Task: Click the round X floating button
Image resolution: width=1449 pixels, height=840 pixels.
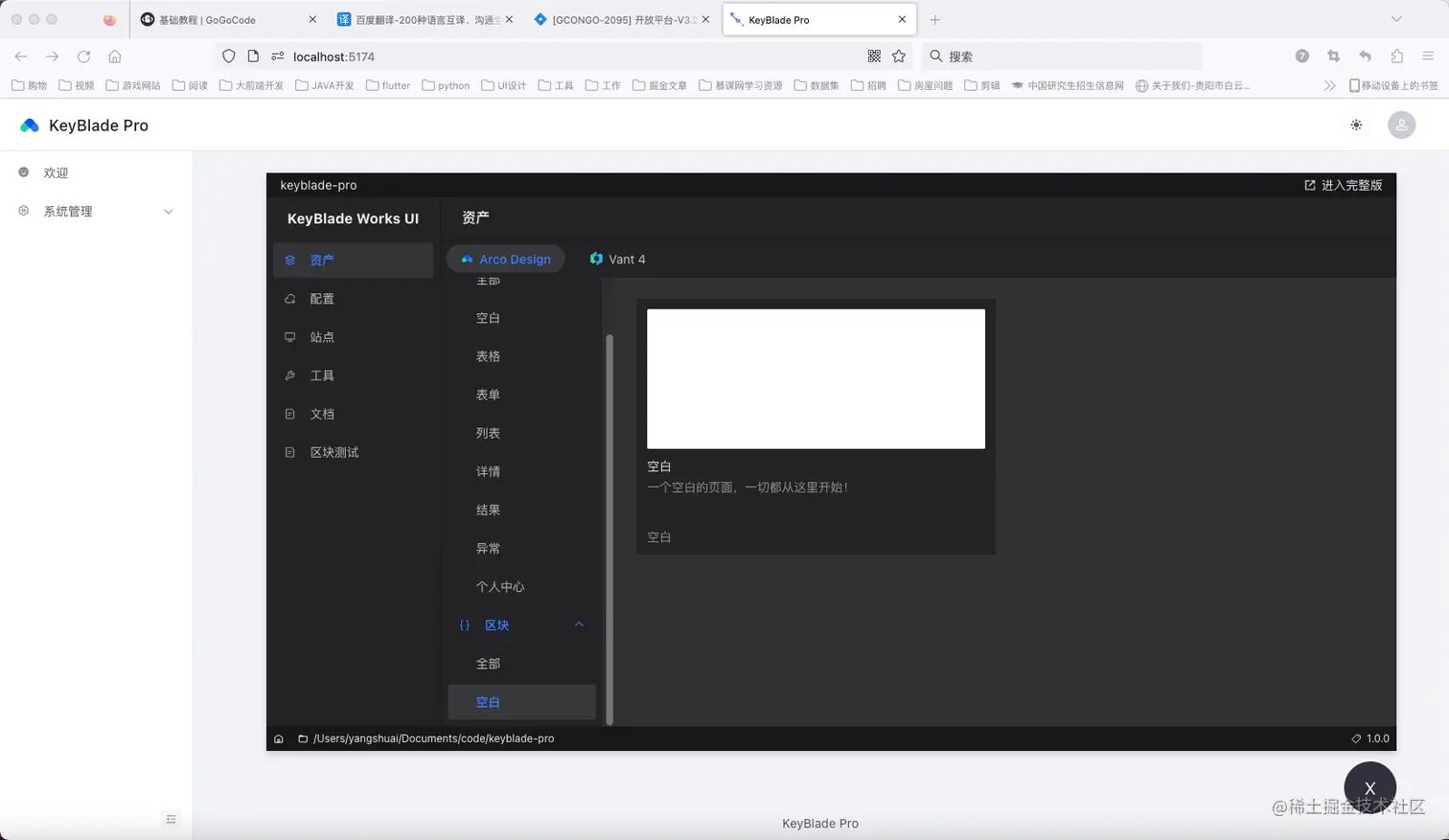Action: click(1369, 787)
